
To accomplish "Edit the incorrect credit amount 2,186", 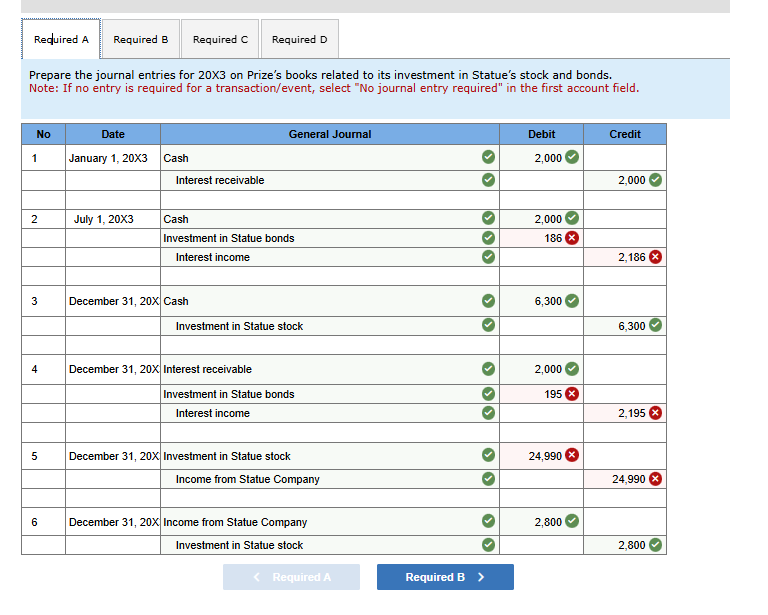I will (x=625, y=257).
